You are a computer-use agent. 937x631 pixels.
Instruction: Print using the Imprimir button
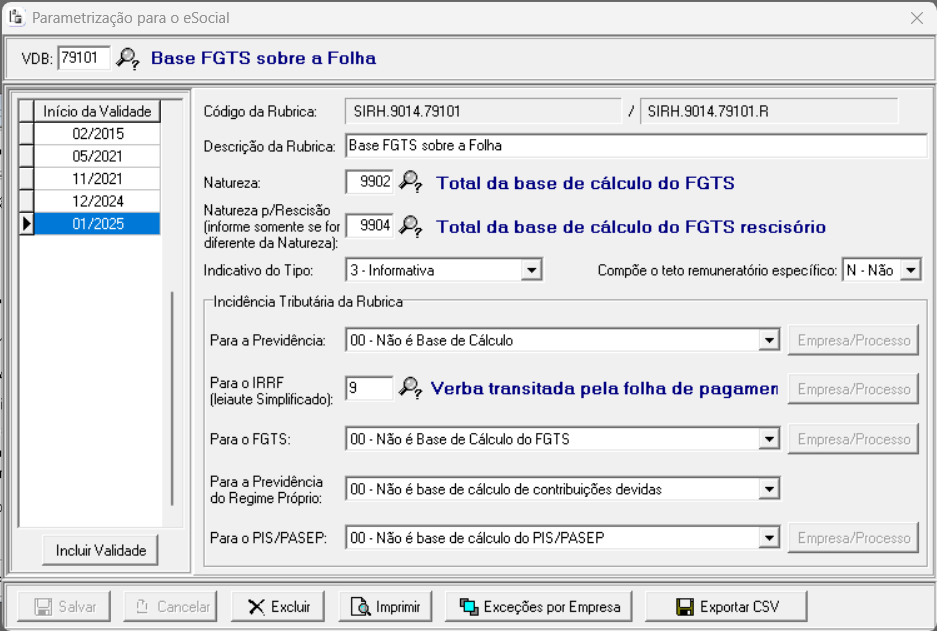click(x=384, y=606)
